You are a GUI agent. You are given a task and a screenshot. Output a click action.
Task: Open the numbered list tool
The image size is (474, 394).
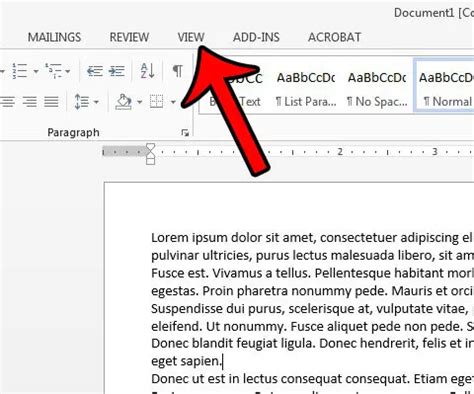click(x=20, y=71)
